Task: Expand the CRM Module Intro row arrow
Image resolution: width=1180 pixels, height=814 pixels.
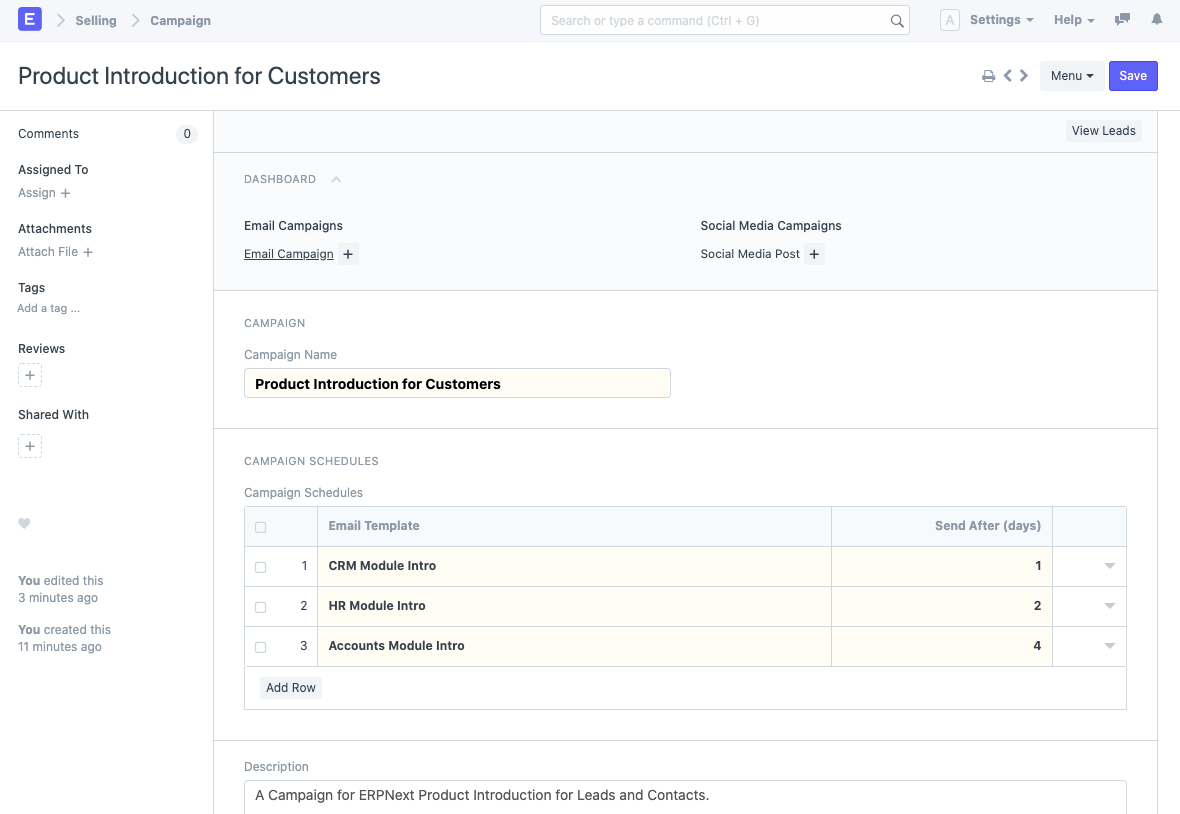Action: point(1109,566)
